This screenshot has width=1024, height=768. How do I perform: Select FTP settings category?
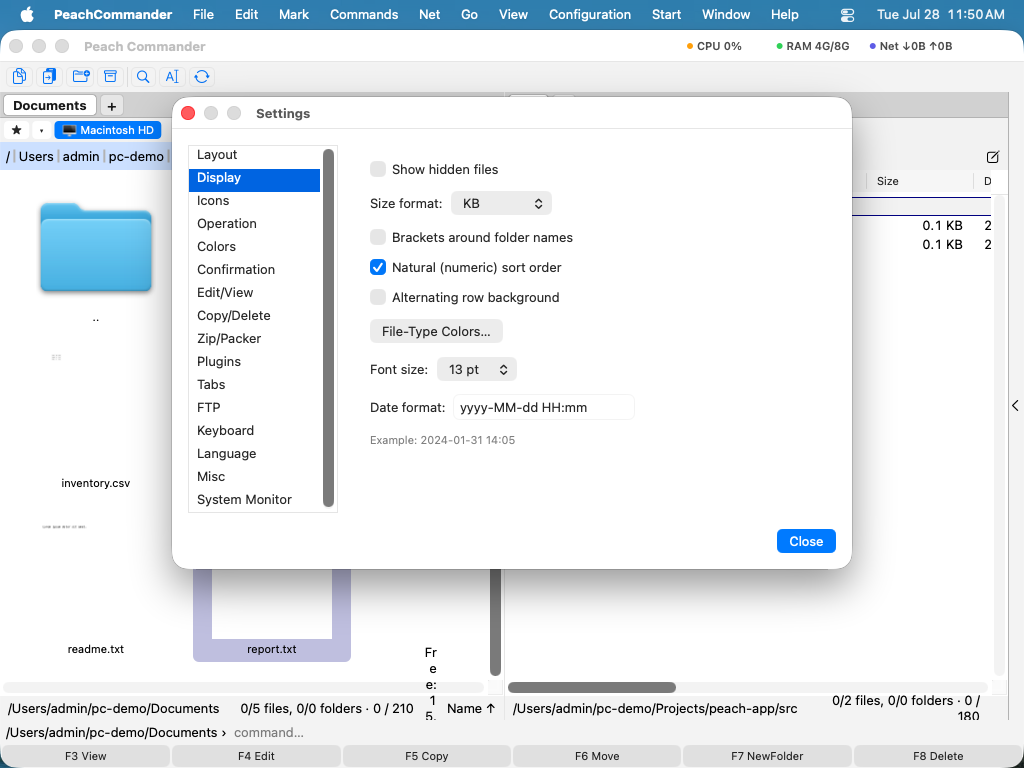pos(255,408)
